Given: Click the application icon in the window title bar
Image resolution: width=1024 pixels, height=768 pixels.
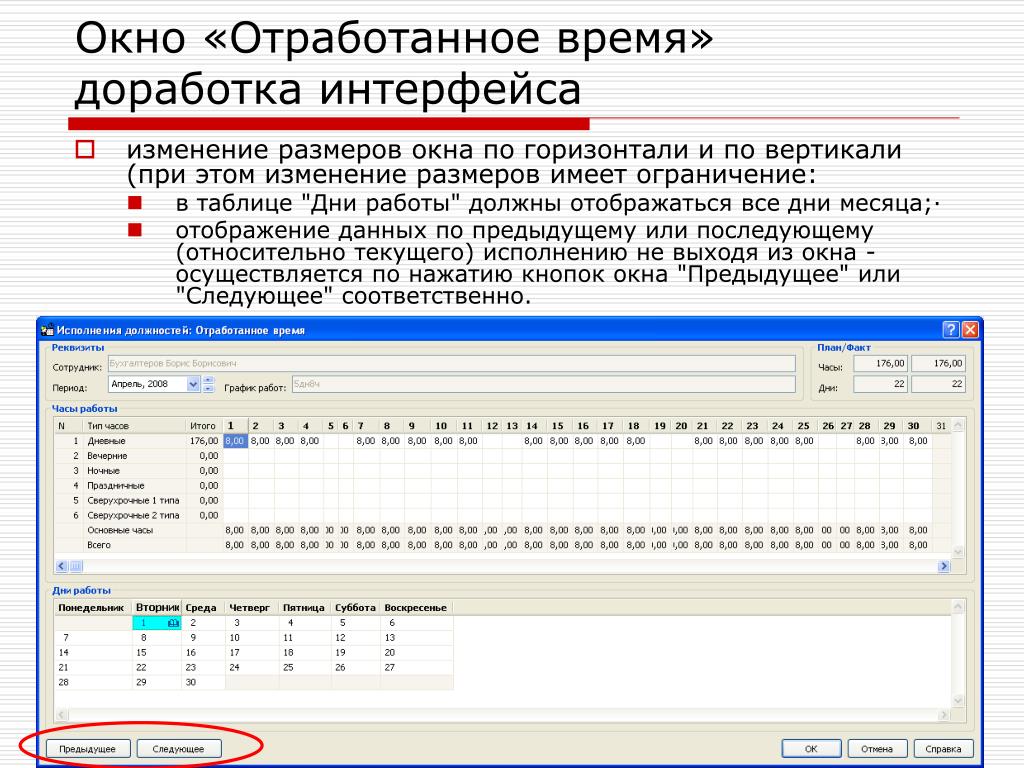Looking at the screenshot, I should tap(47, 330).
